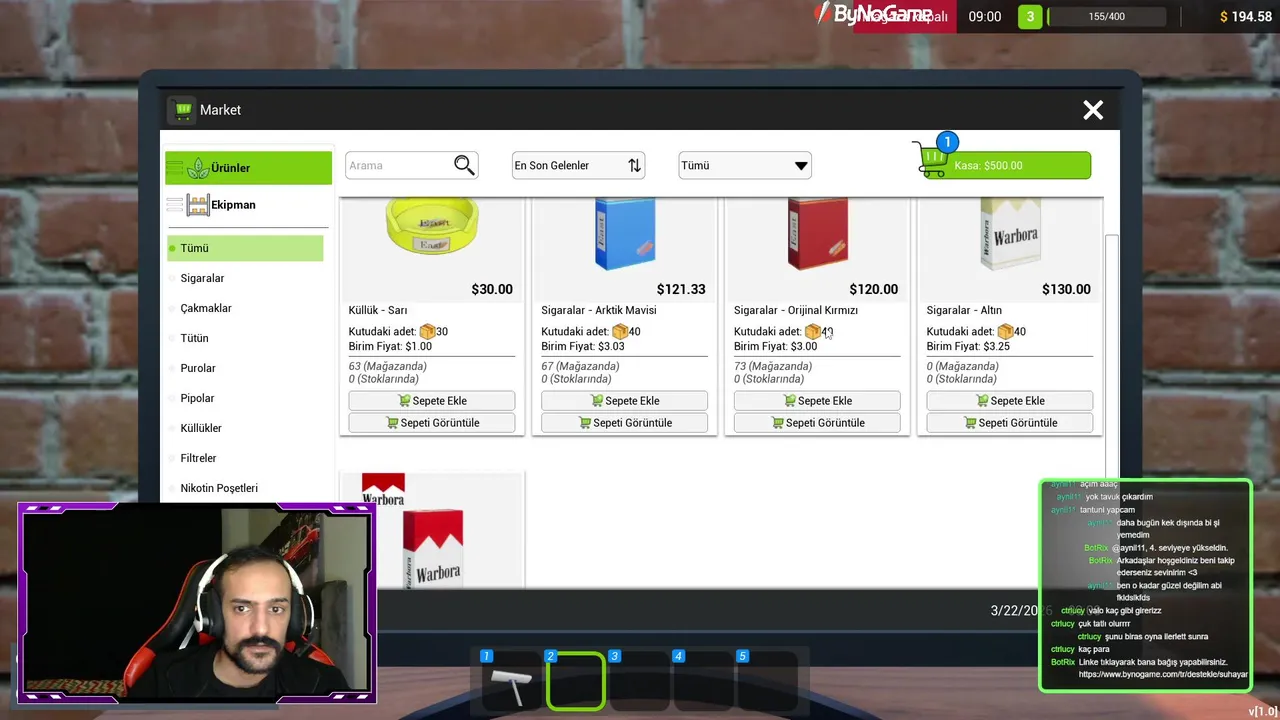Add Sigaralar - Orijinal Kırmızı to cart

click(x=817, y=401)
